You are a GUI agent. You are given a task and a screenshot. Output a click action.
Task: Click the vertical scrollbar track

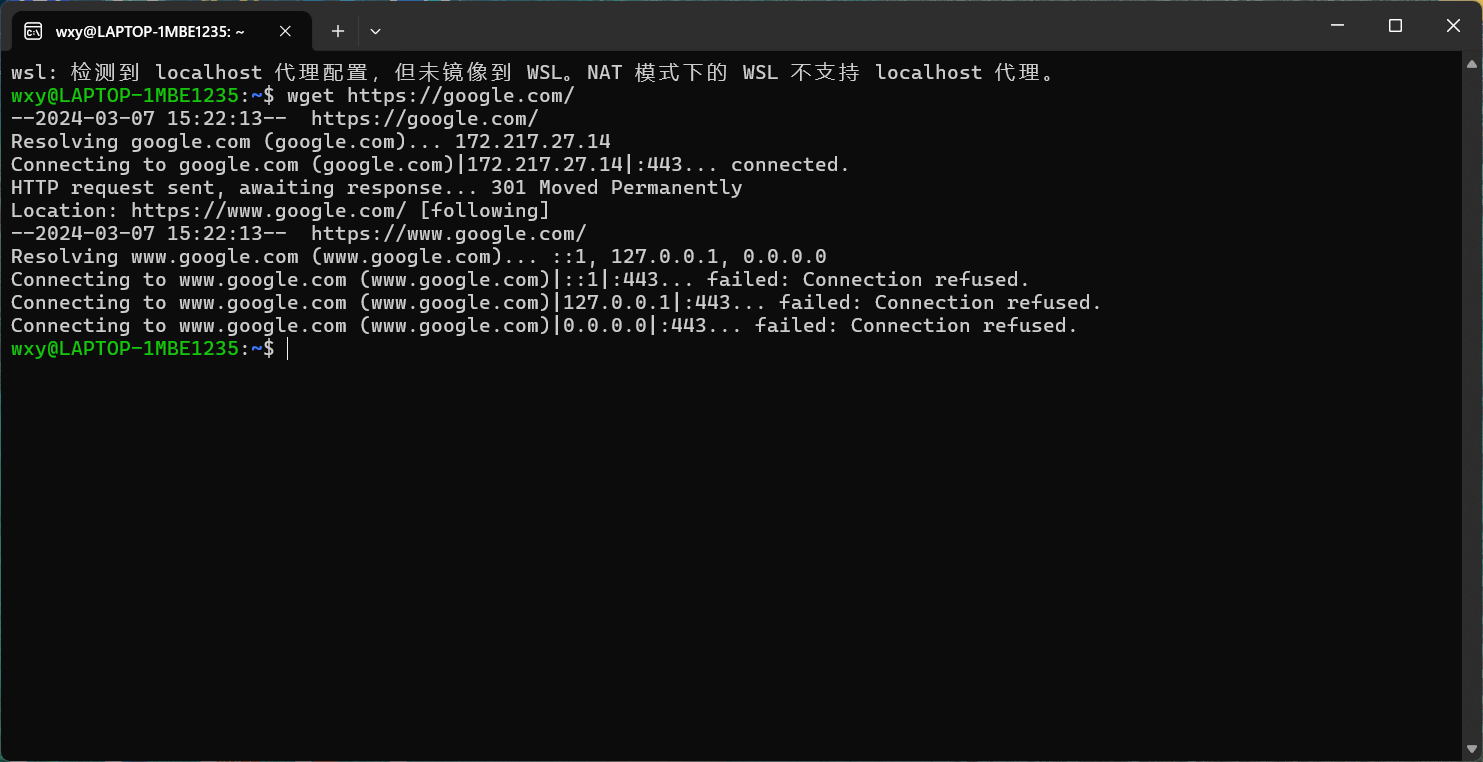(x=1470, y=405)
